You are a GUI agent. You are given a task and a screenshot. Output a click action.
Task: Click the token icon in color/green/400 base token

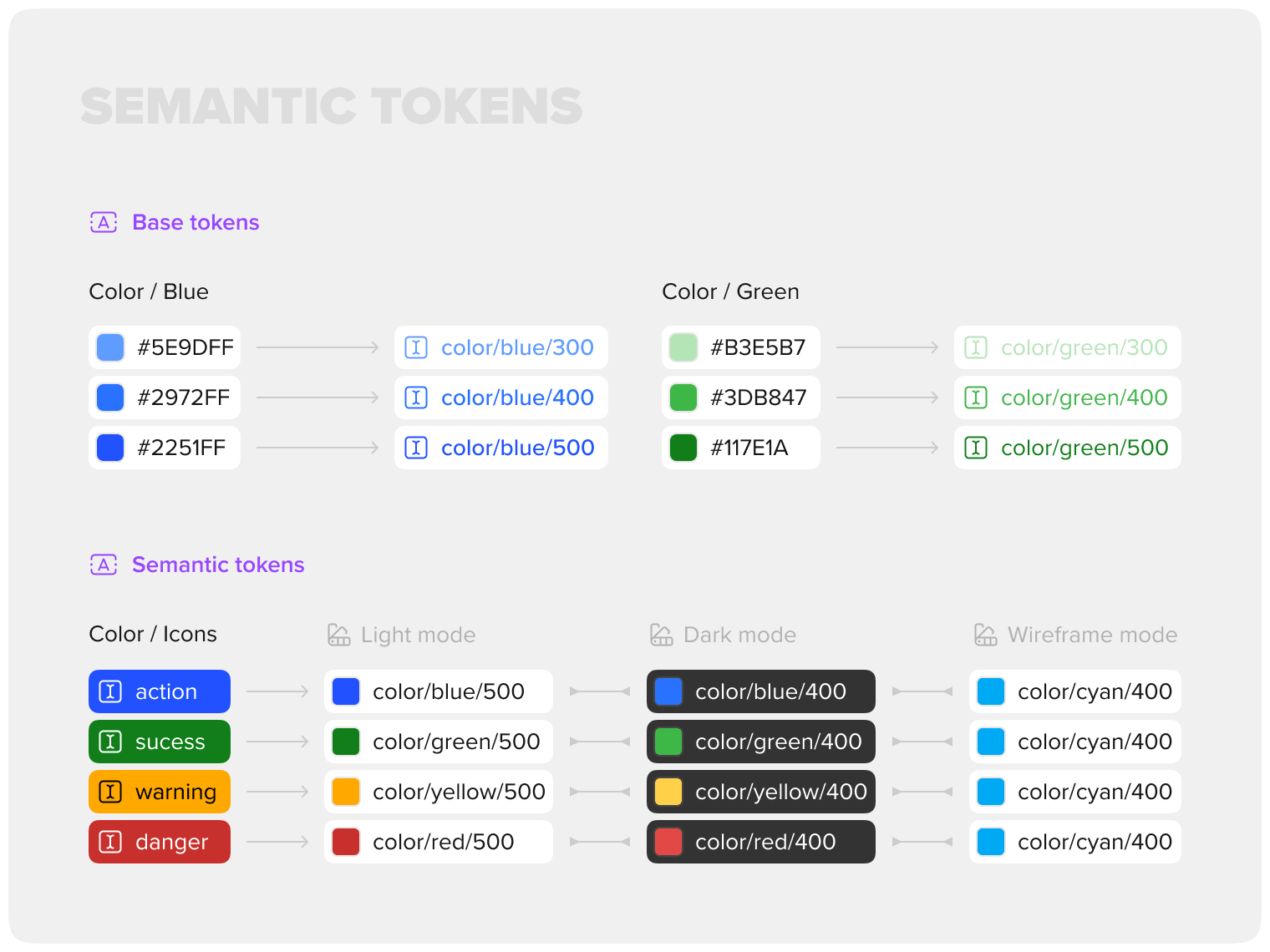pos(976,398)
